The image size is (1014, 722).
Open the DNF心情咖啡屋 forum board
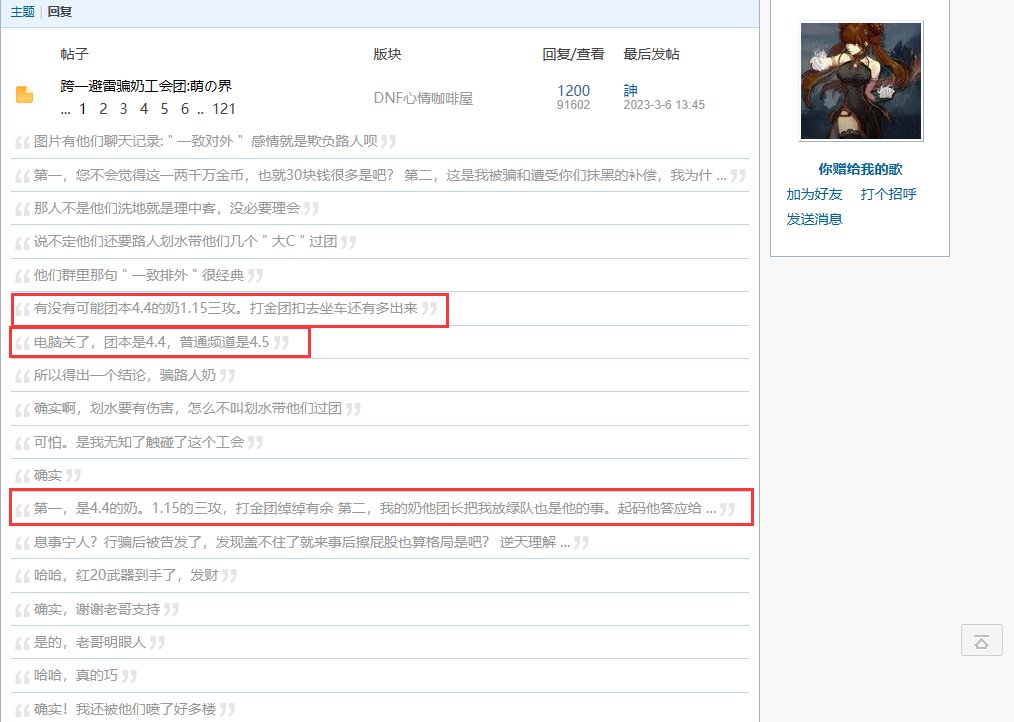pos(422,98)
